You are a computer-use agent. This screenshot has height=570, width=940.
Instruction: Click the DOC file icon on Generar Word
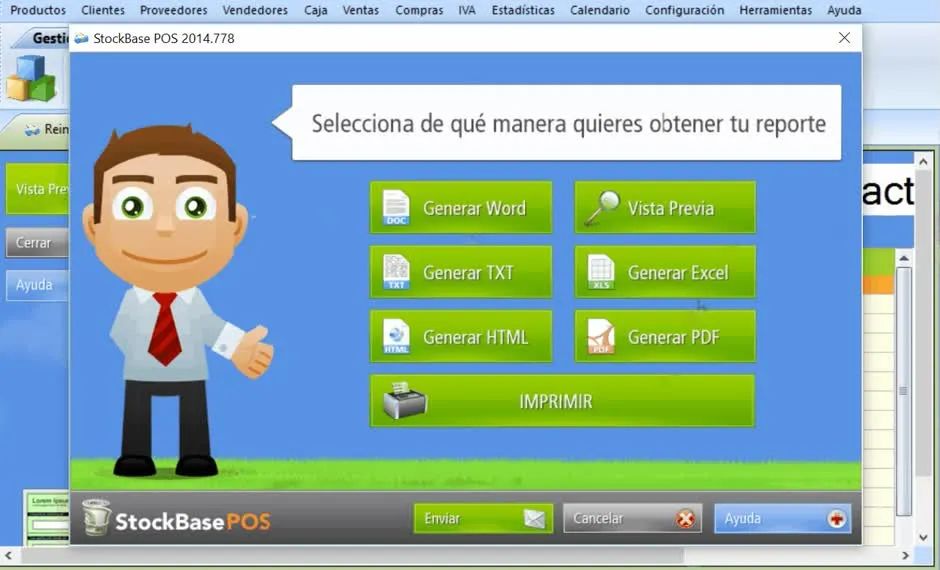pyautogui.click(x=396, y=207)
